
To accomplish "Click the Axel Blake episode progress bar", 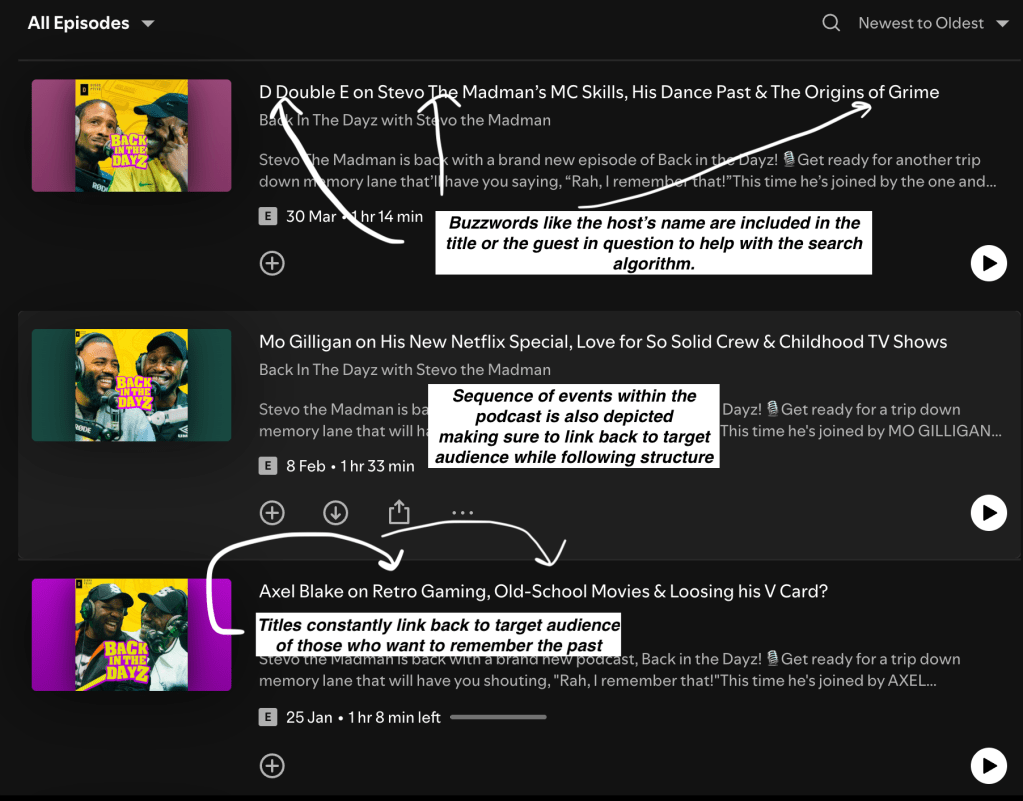I will [x=498, y=717].
